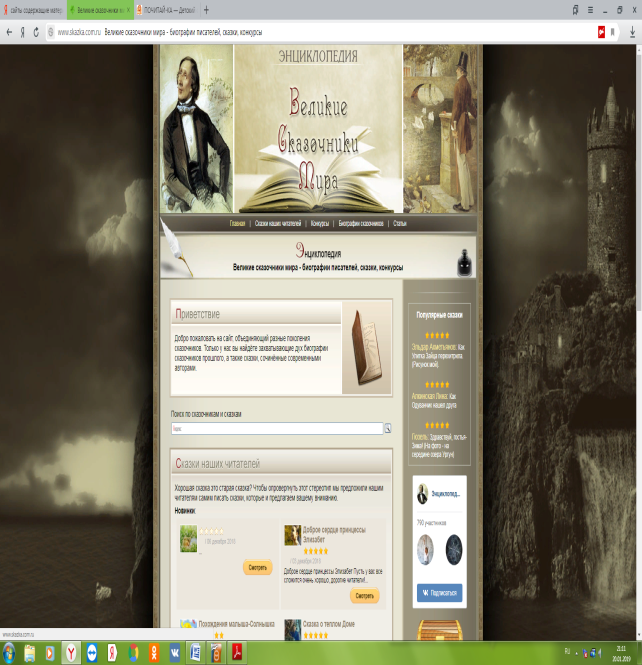Click the second VK member avatar
This screenshot has width=642, height=665.
(x=454, y=550)
